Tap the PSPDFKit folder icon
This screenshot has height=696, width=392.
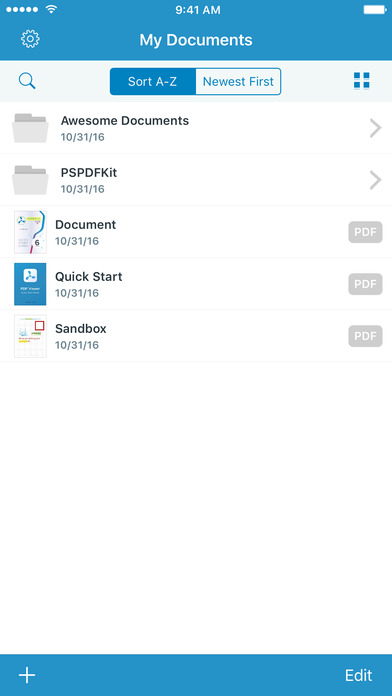(30, 180)
